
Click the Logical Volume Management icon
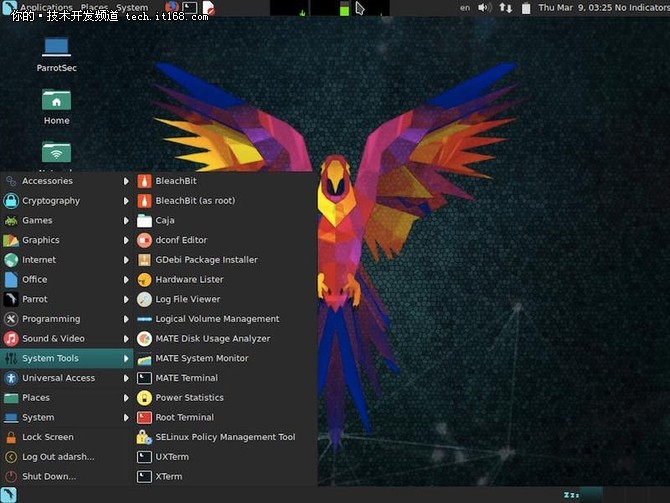pos(144,319)
